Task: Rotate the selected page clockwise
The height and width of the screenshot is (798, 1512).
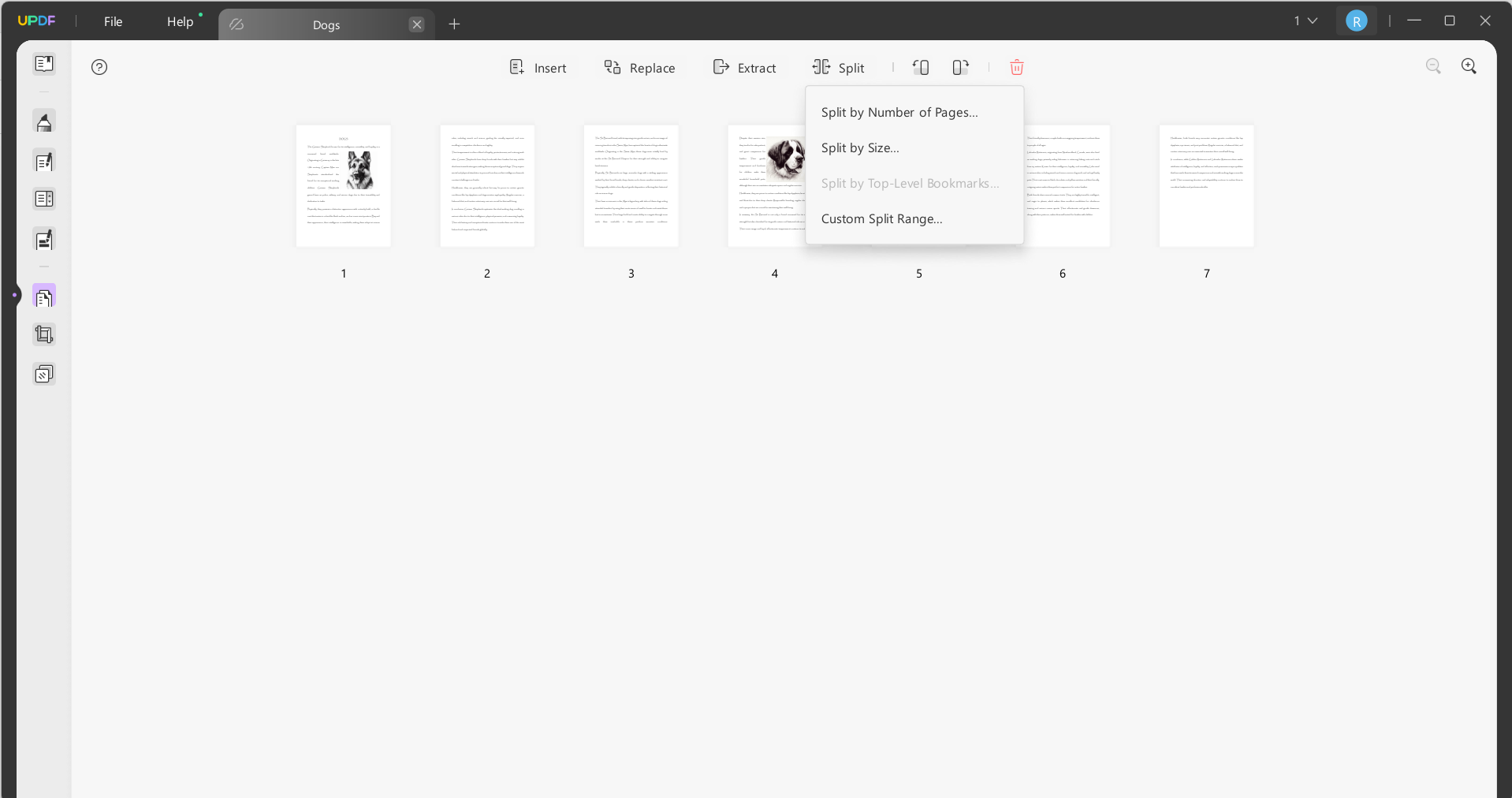Action: pyautogui.click(x=959, y=67)
